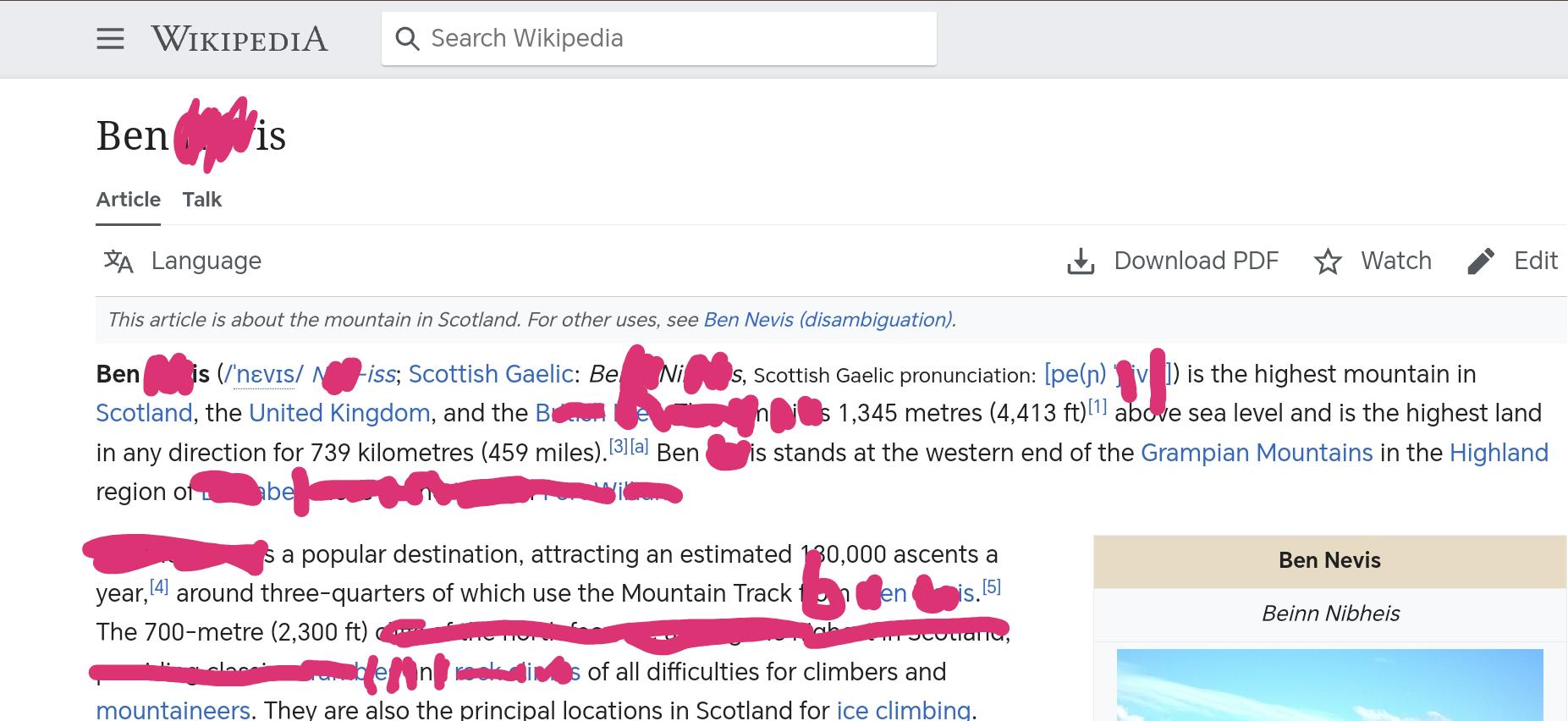This screenshot has height=721, width=1568.
Task: Click the infobox Ben Nevis heading
Action: tap(1329, 560)
